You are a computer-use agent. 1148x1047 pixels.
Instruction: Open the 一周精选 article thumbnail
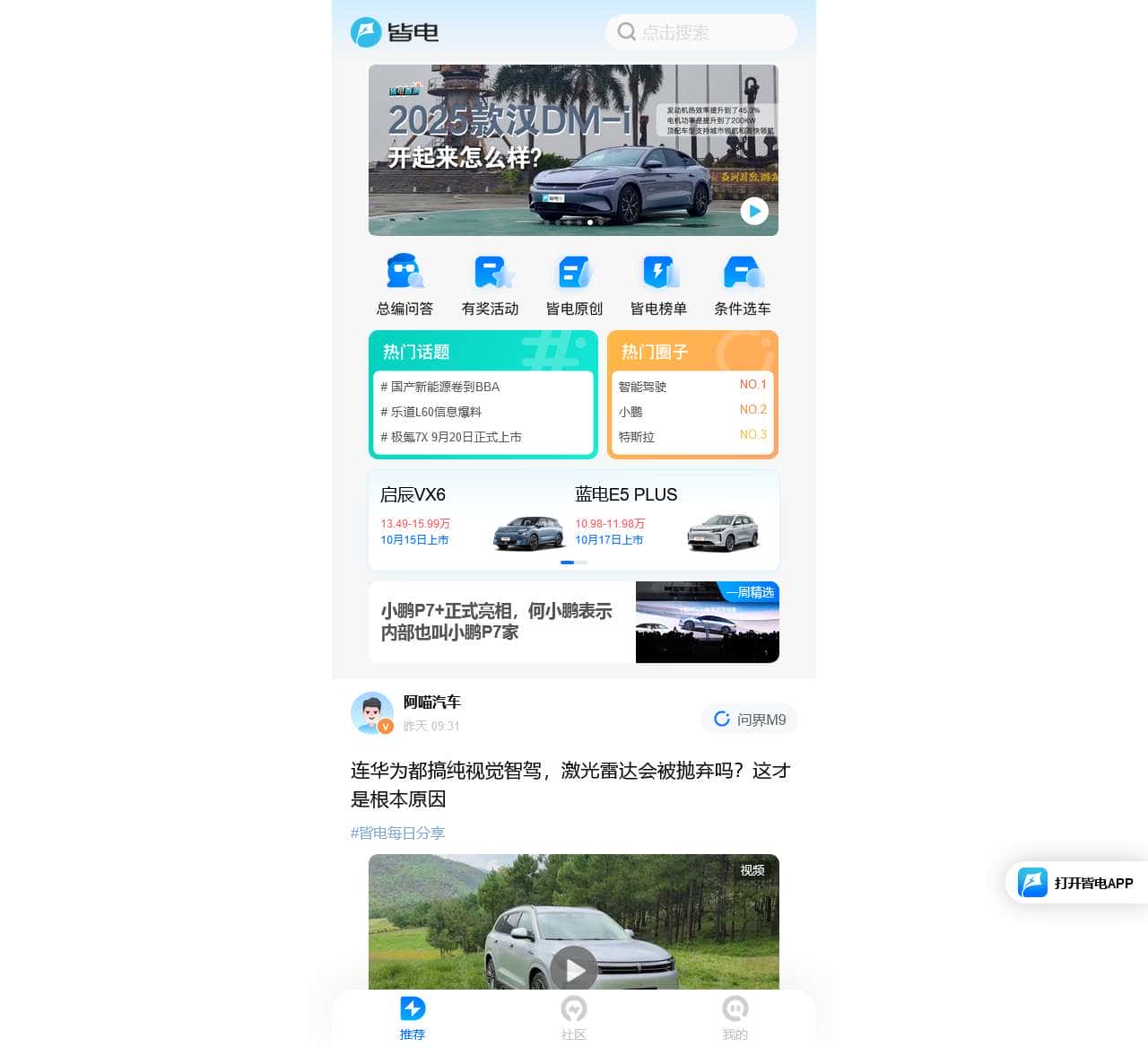(x=708, y=623)
